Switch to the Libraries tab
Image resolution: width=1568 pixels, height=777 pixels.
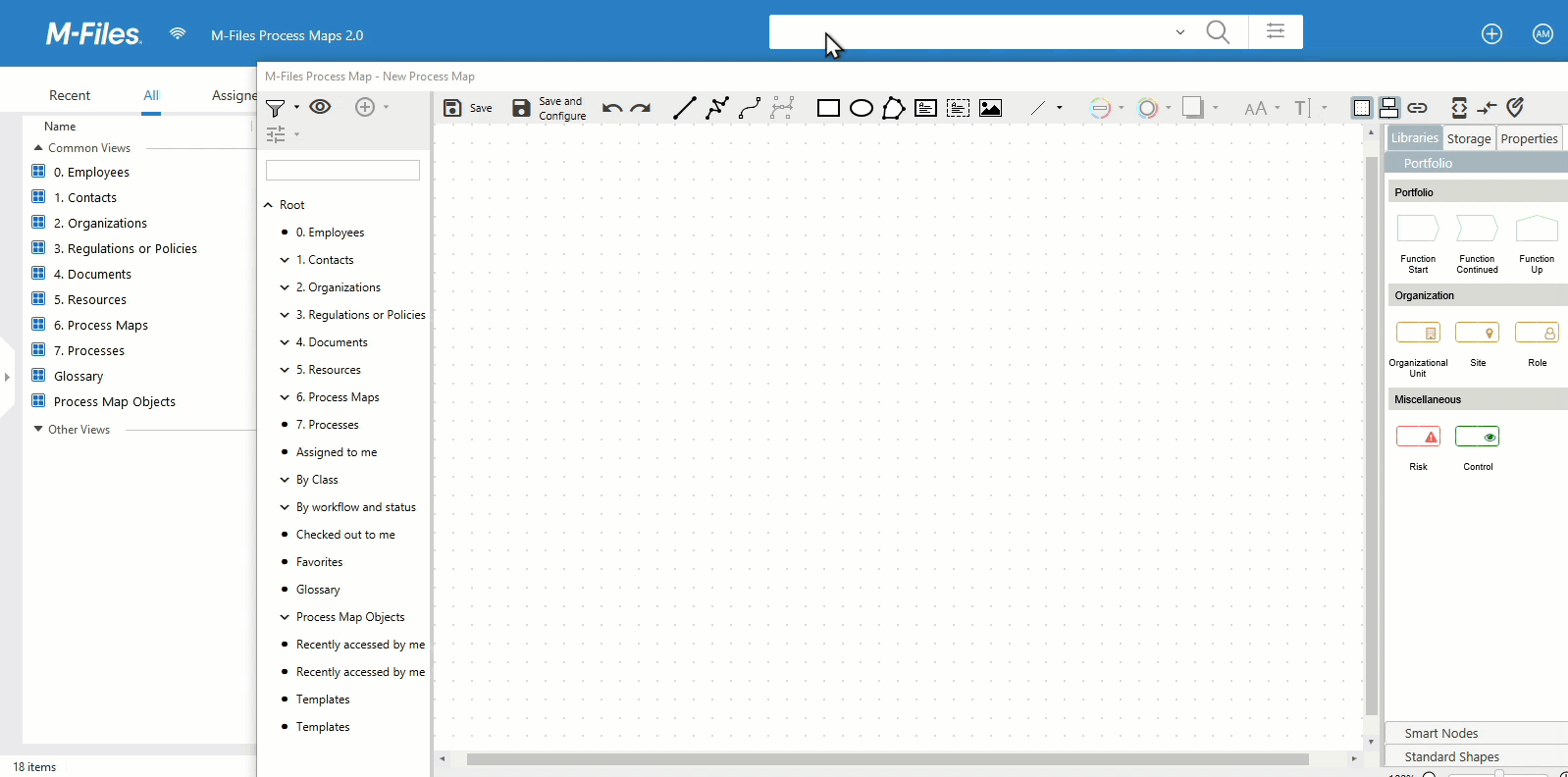[1414, 138]
